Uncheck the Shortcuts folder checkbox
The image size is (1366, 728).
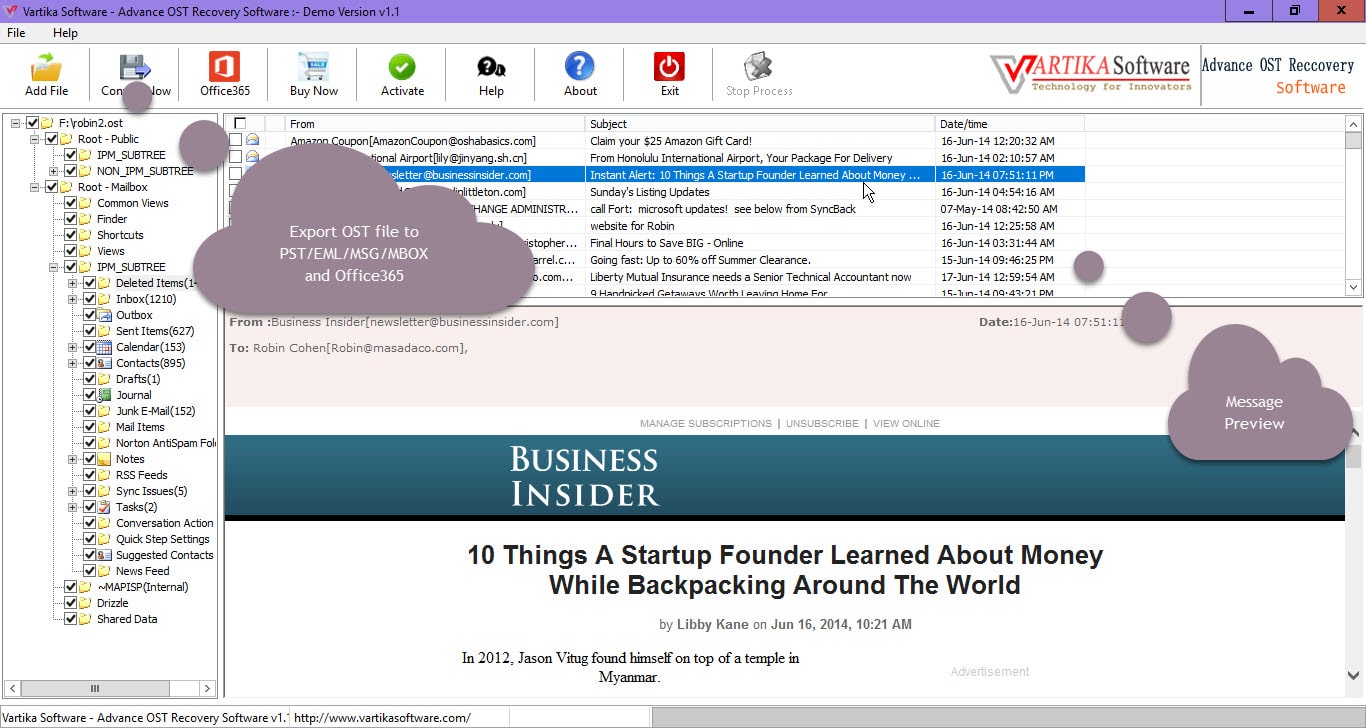tap(71, 235)
